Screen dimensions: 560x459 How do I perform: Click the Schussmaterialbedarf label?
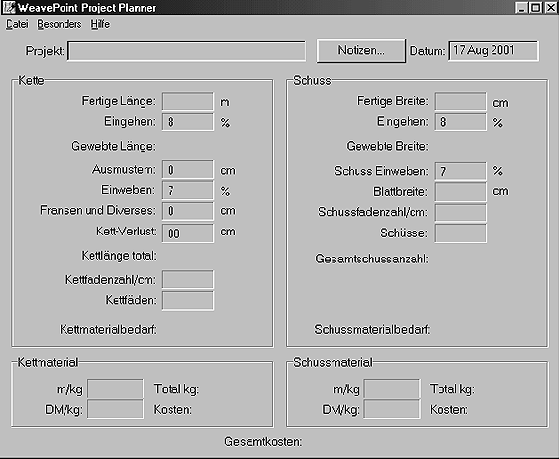[x=372, y=329]
